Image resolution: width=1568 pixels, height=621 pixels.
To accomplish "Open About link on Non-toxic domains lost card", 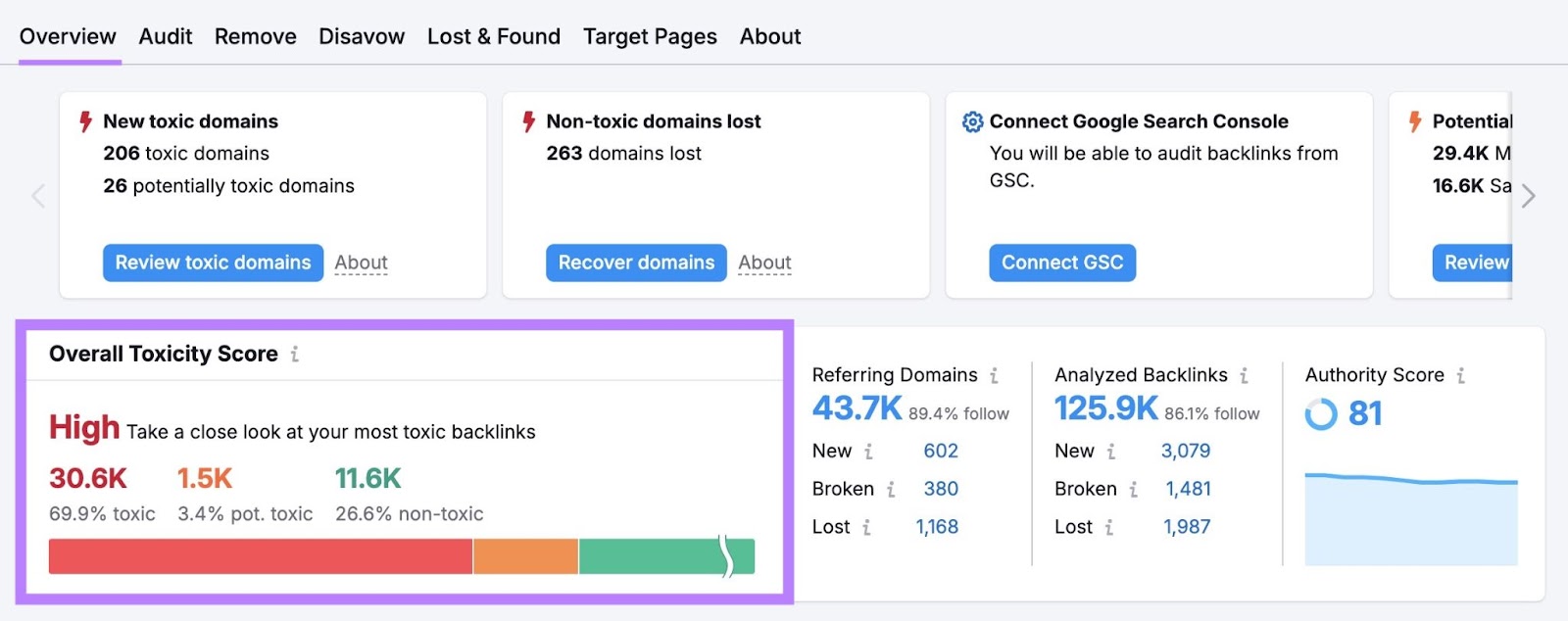I will click(x=764, y=263).
